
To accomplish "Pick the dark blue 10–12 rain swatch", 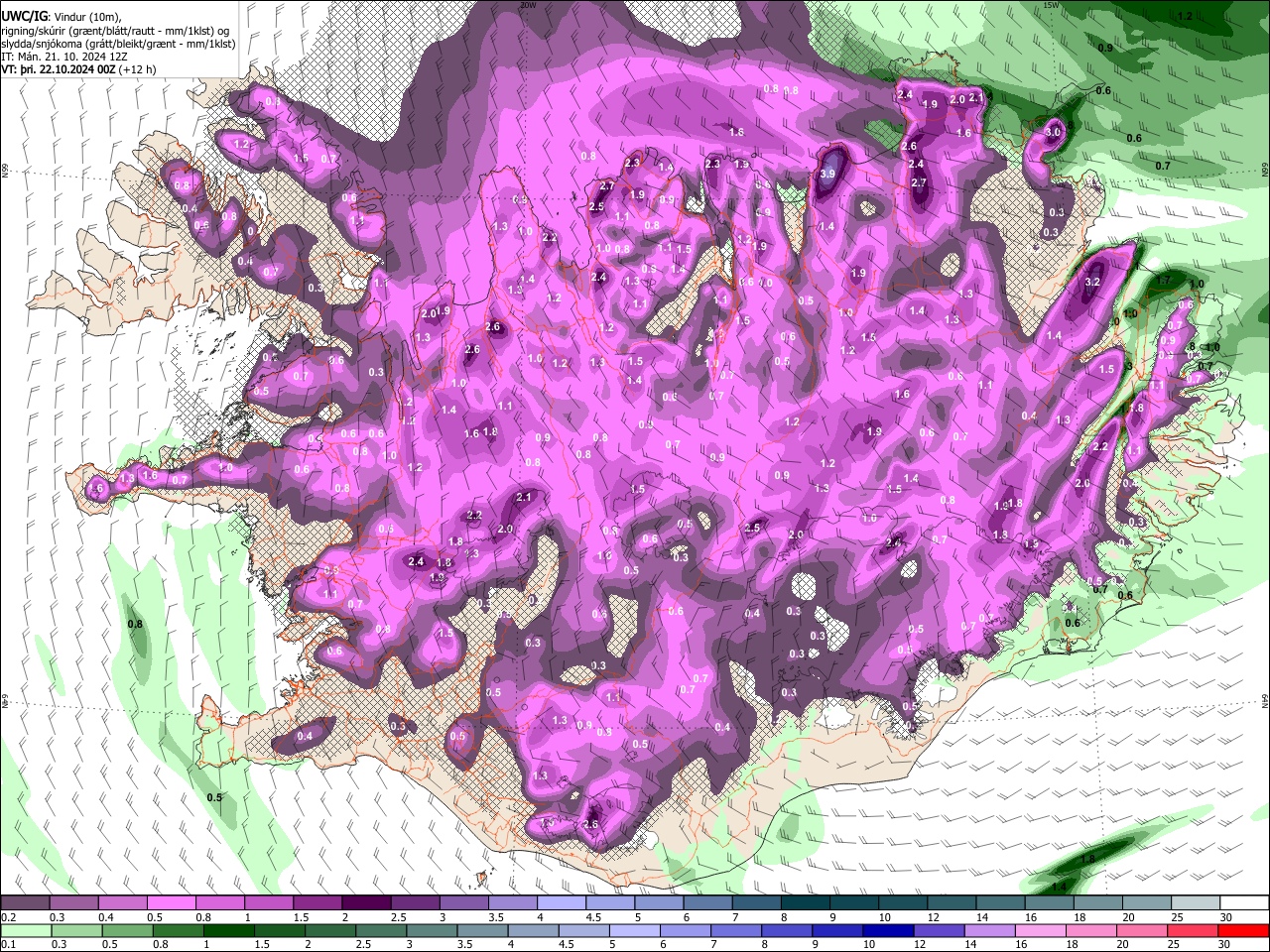I will click(x=889, y=931).
